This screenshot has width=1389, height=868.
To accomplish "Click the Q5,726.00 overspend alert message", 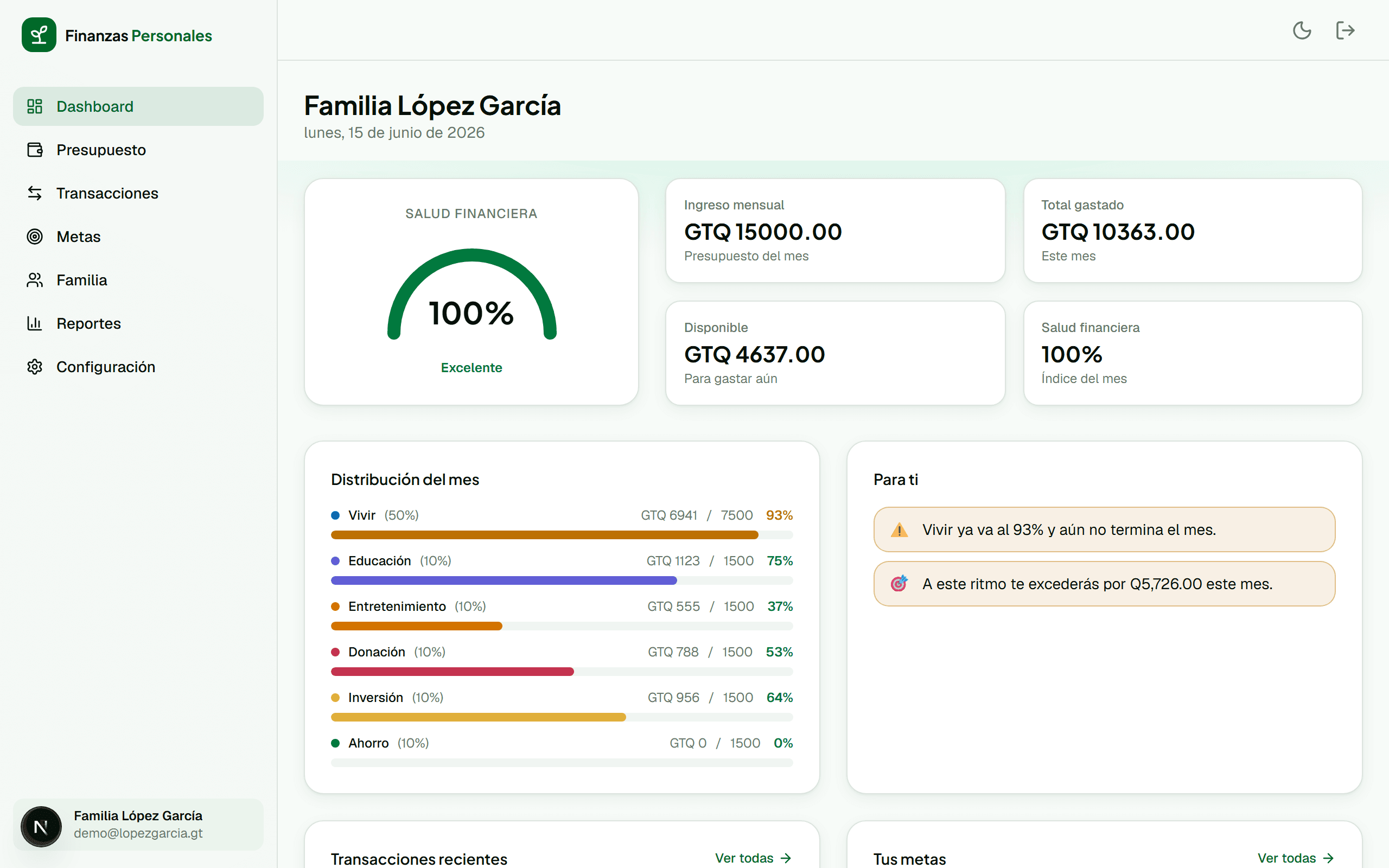I will click(1104, 584).
